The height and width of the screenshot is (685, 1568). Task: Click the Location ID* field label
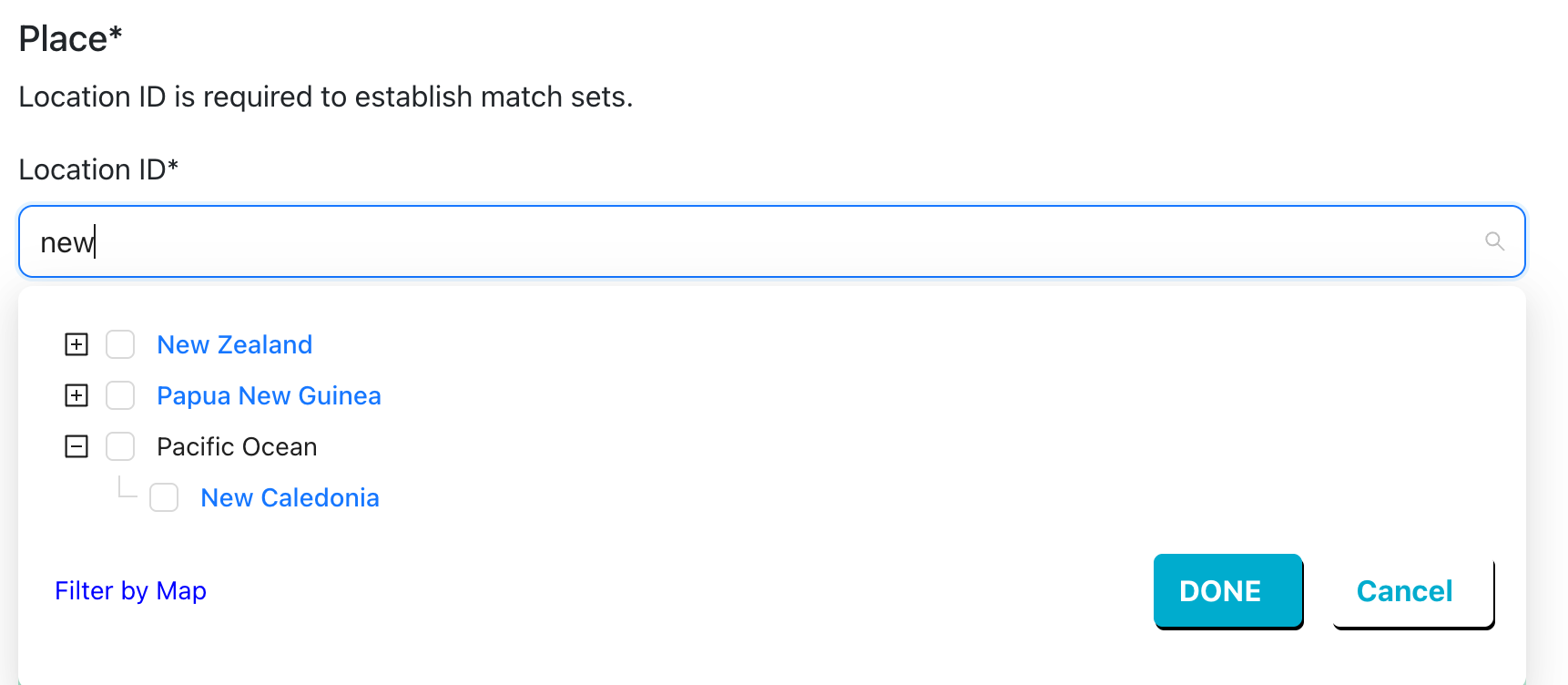[98, 169]
